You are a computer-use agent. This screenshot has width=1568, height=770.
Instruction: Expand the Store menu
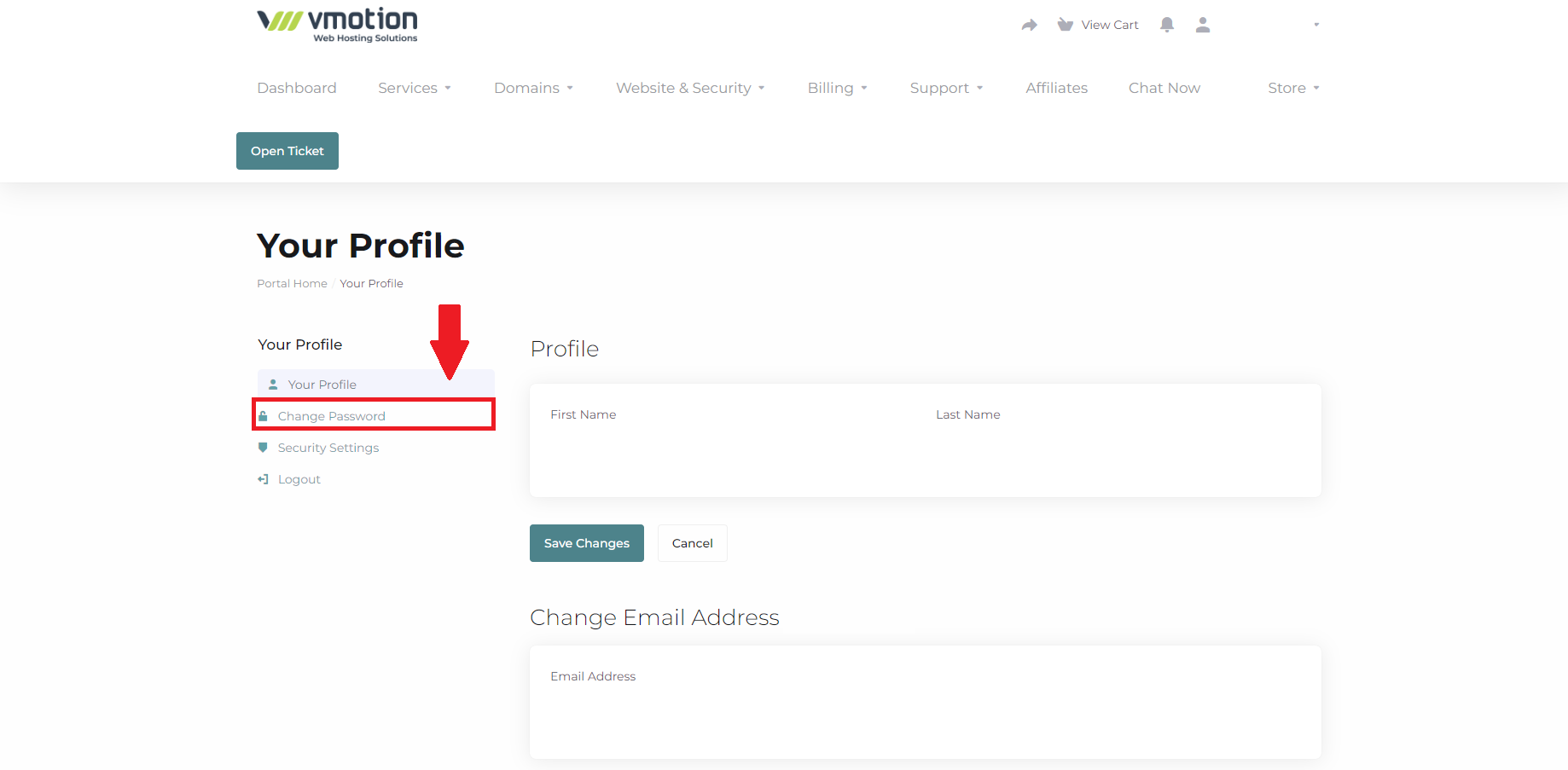pyautogui.click(x=1293, y=88)
